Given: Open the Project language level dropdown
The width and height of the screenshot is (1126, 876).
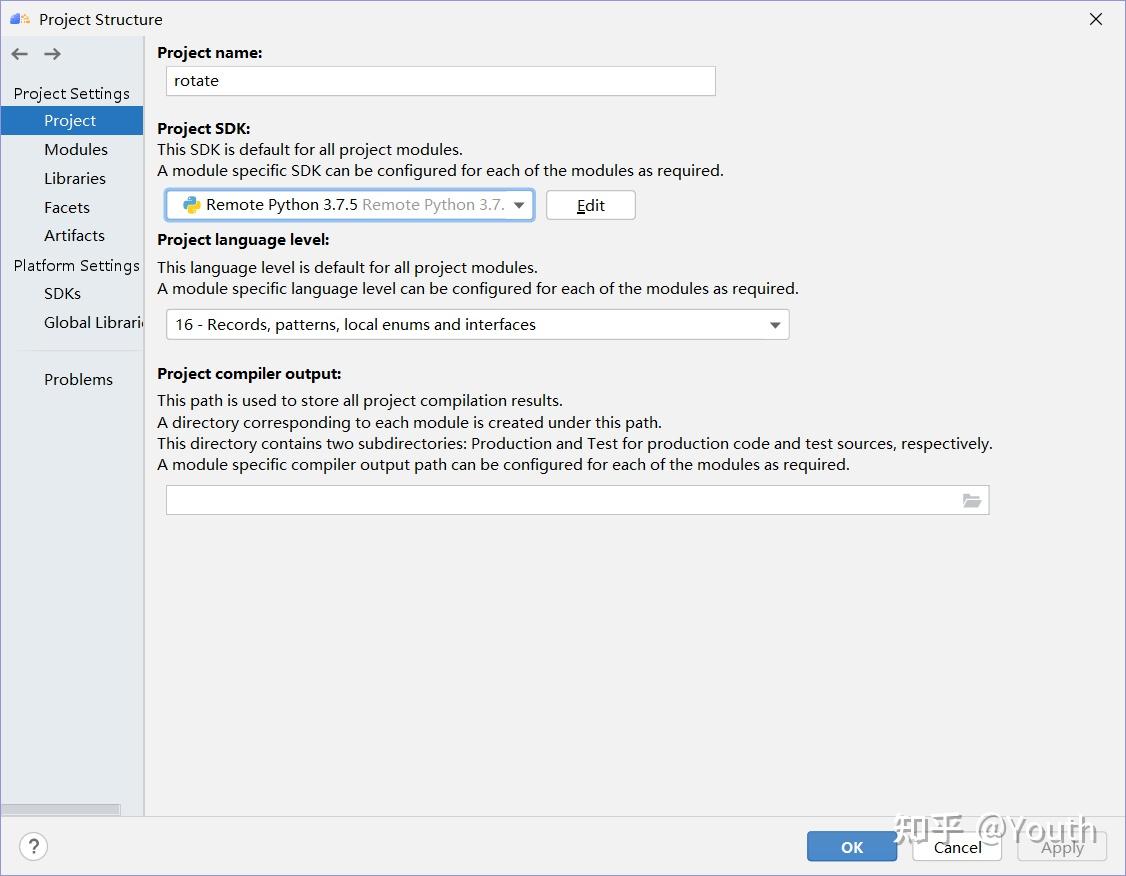Looking at the screenshot, I should pos(775,325).
